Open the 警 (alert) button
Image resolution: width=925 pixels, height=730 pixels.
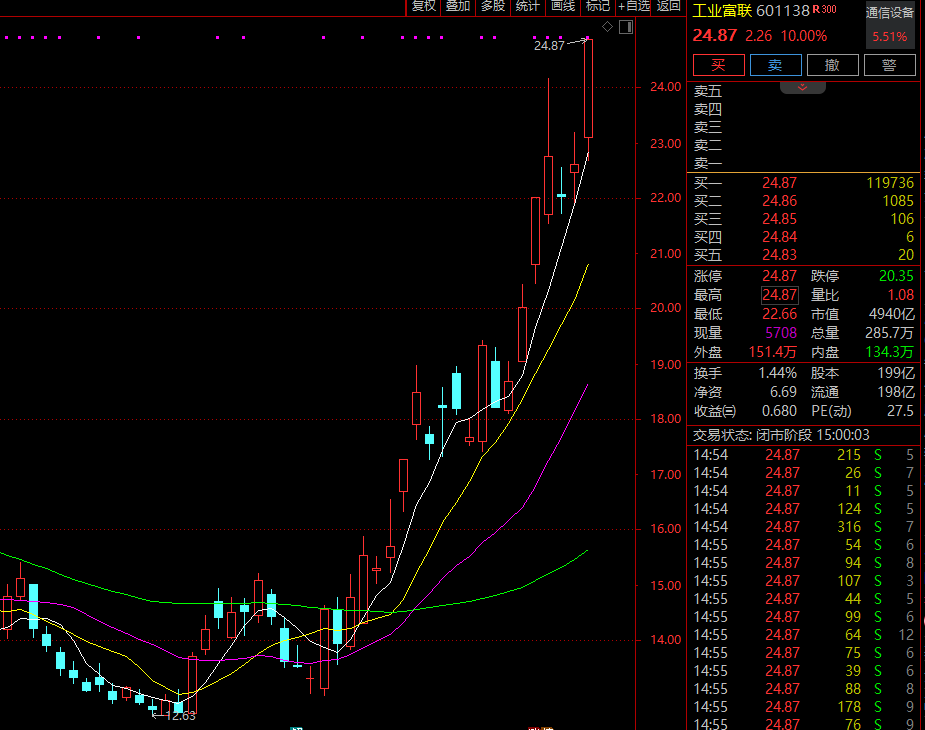click(888, 65)
